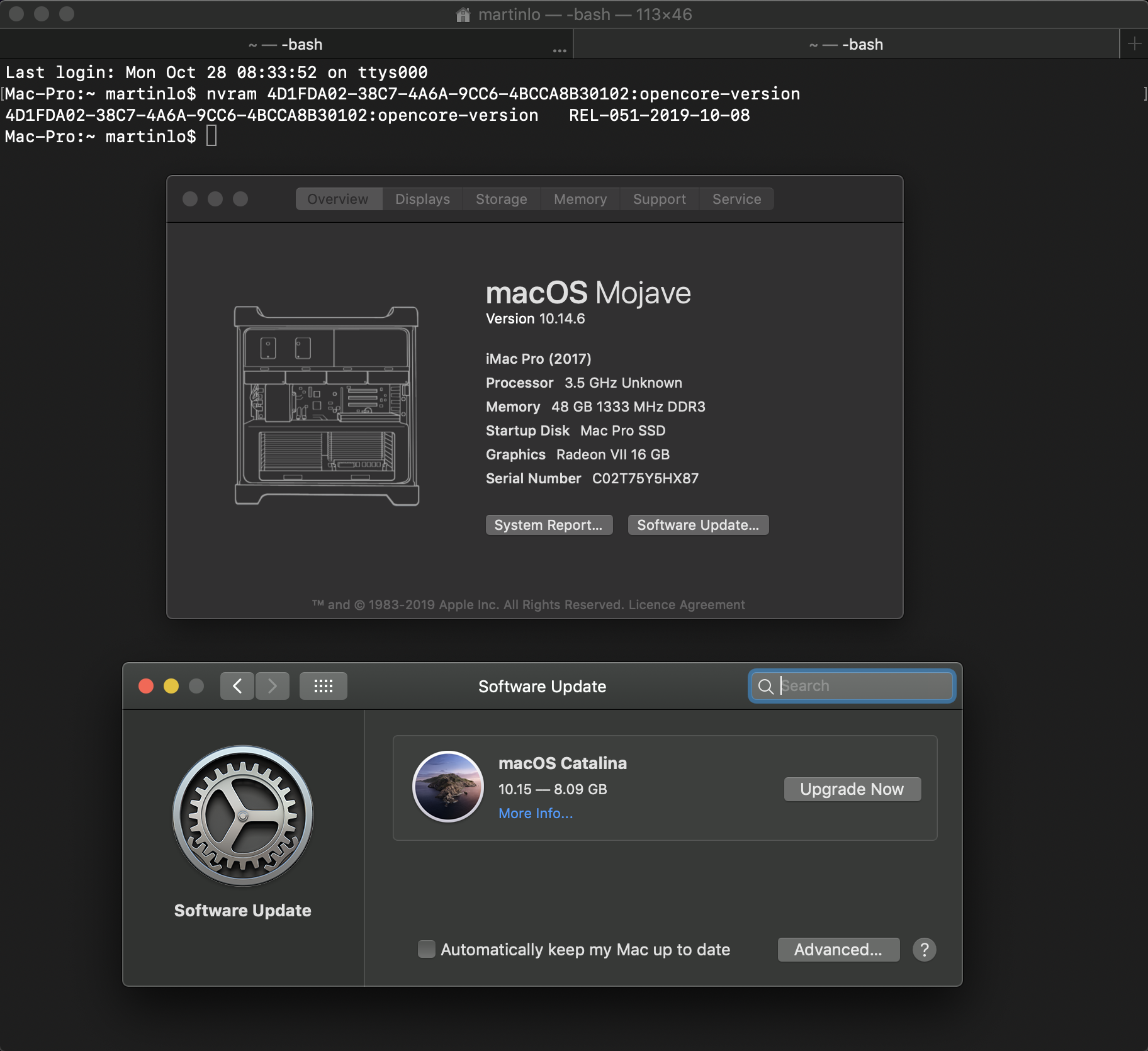Switch to the Displays tab
Image resolution: width=1148 pixels, height=1051 pixels.
[x=422, y=199]
